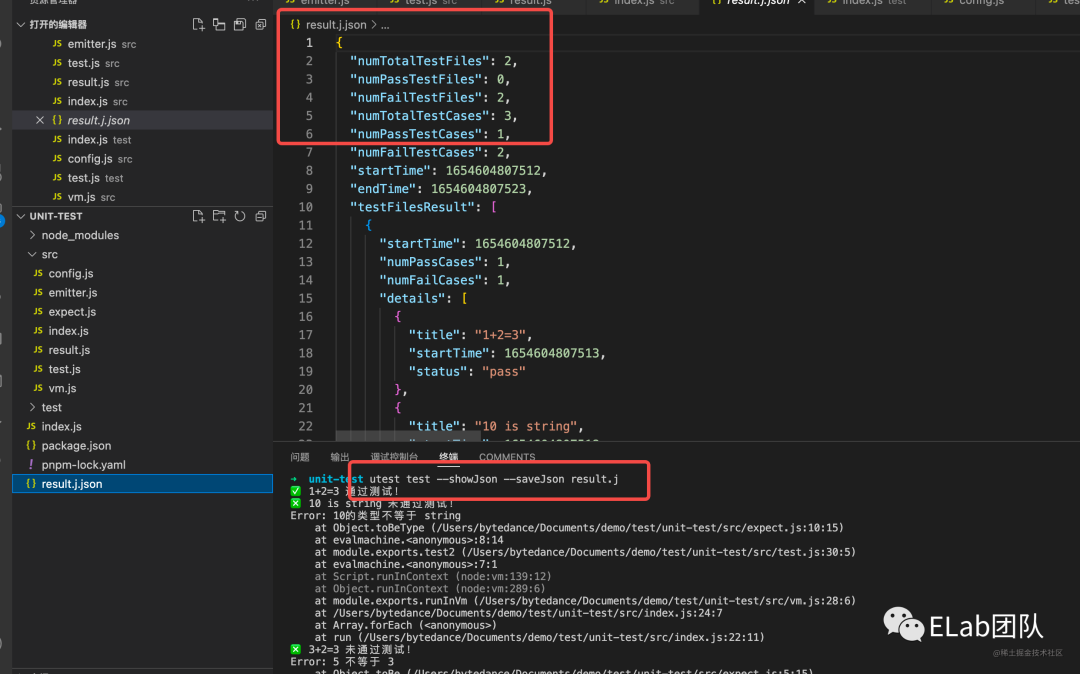The width and height of the screenshot is (1080, 674).
Task: Close all editors icon in 打开的编辑器 header
Action: (260, 25)
